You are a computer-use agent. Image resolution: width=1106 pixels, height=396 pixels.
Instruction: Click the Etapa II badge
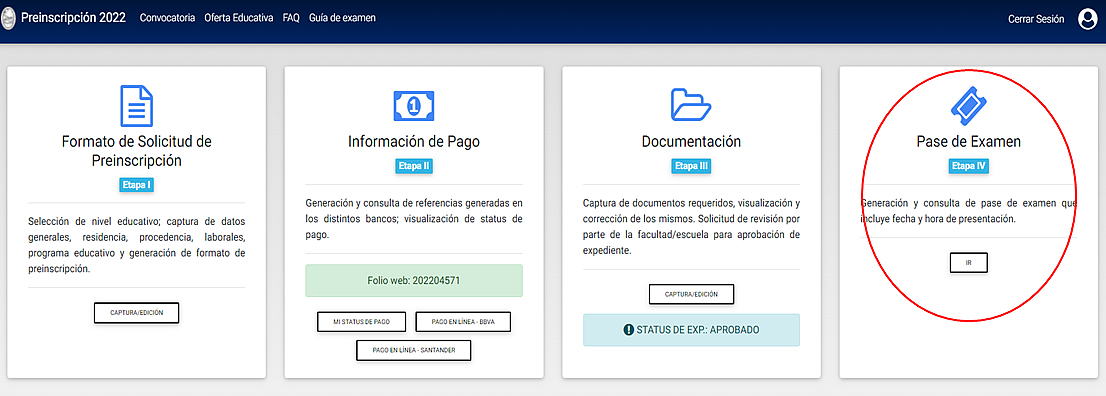413,167
